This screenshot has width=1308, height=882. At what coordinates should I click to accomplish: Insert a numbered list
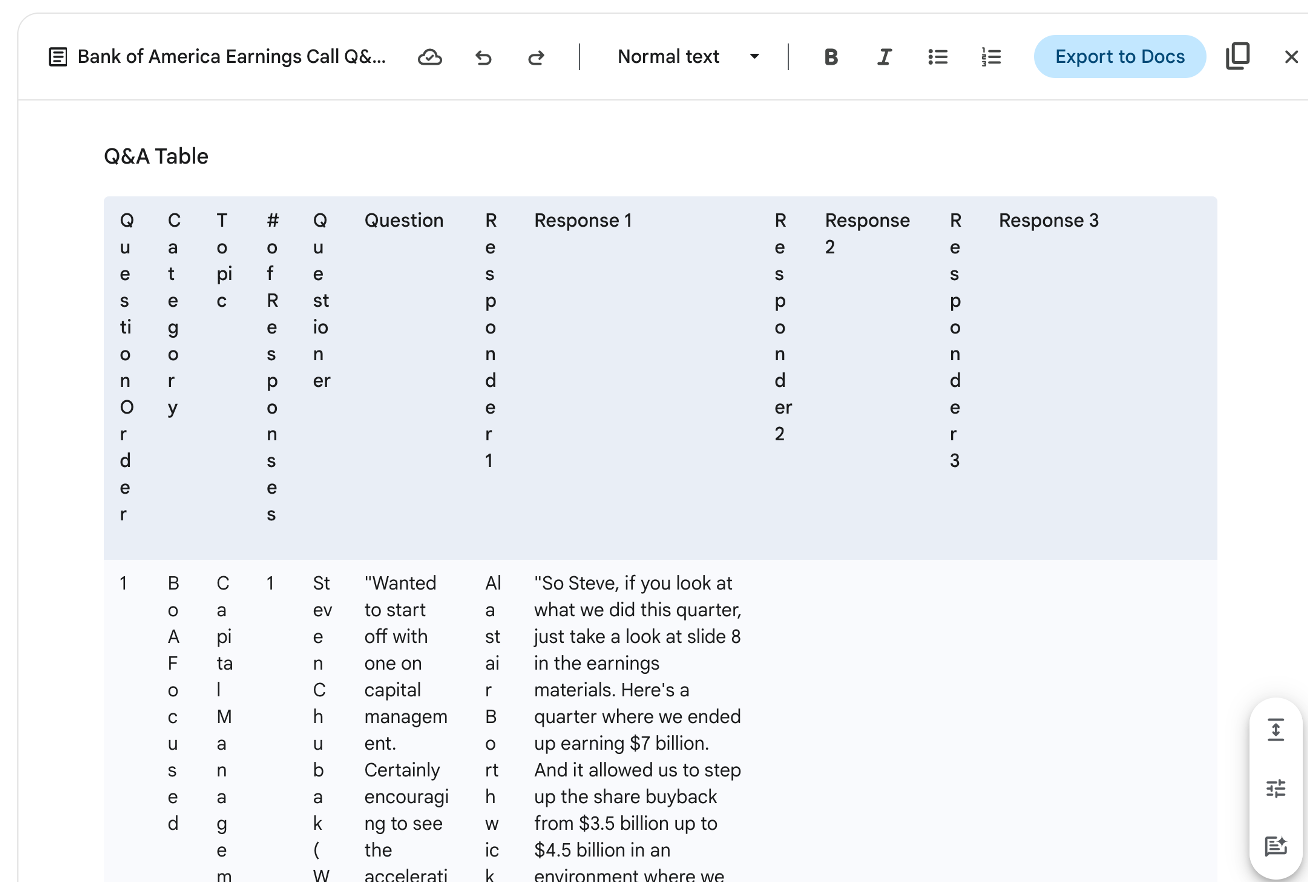coord(991,57)
